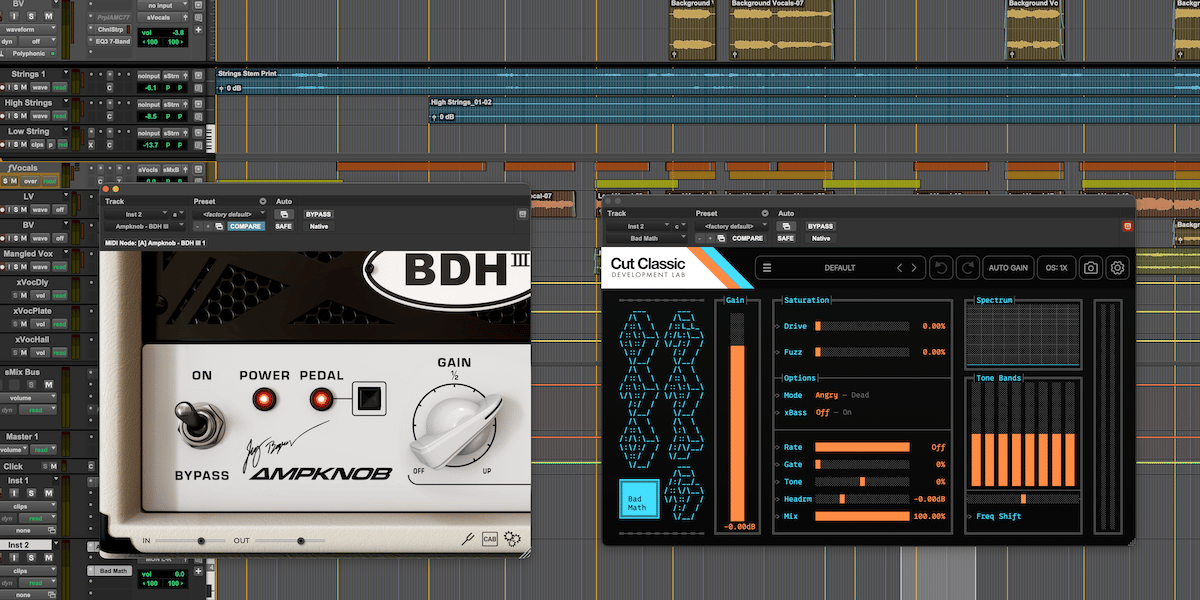1200x600 pixels.
Task: Open preset circle menu in Bad Math header
Action: [765, 213]
